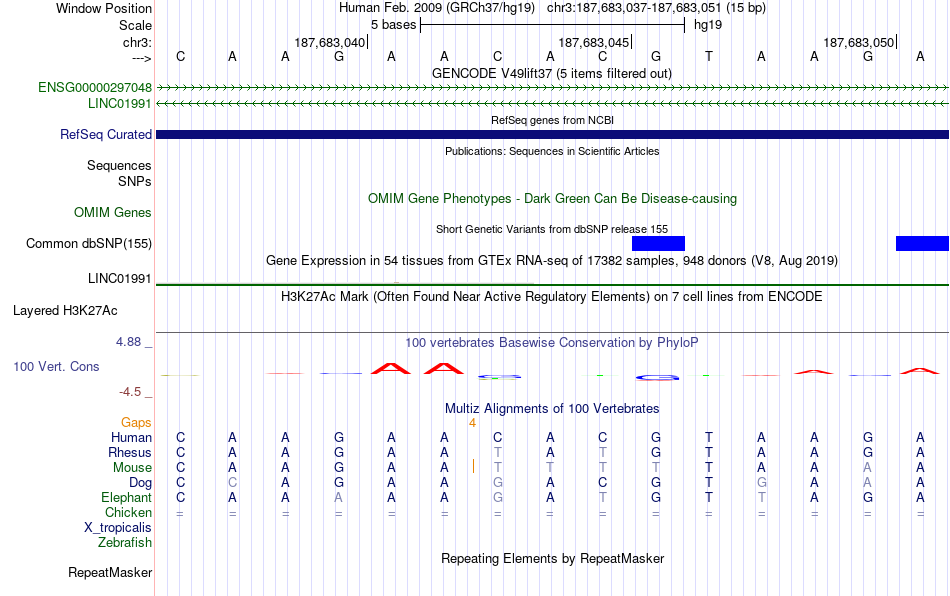
Task: Click the Human alignment row label
Action: tap(131, 437)
